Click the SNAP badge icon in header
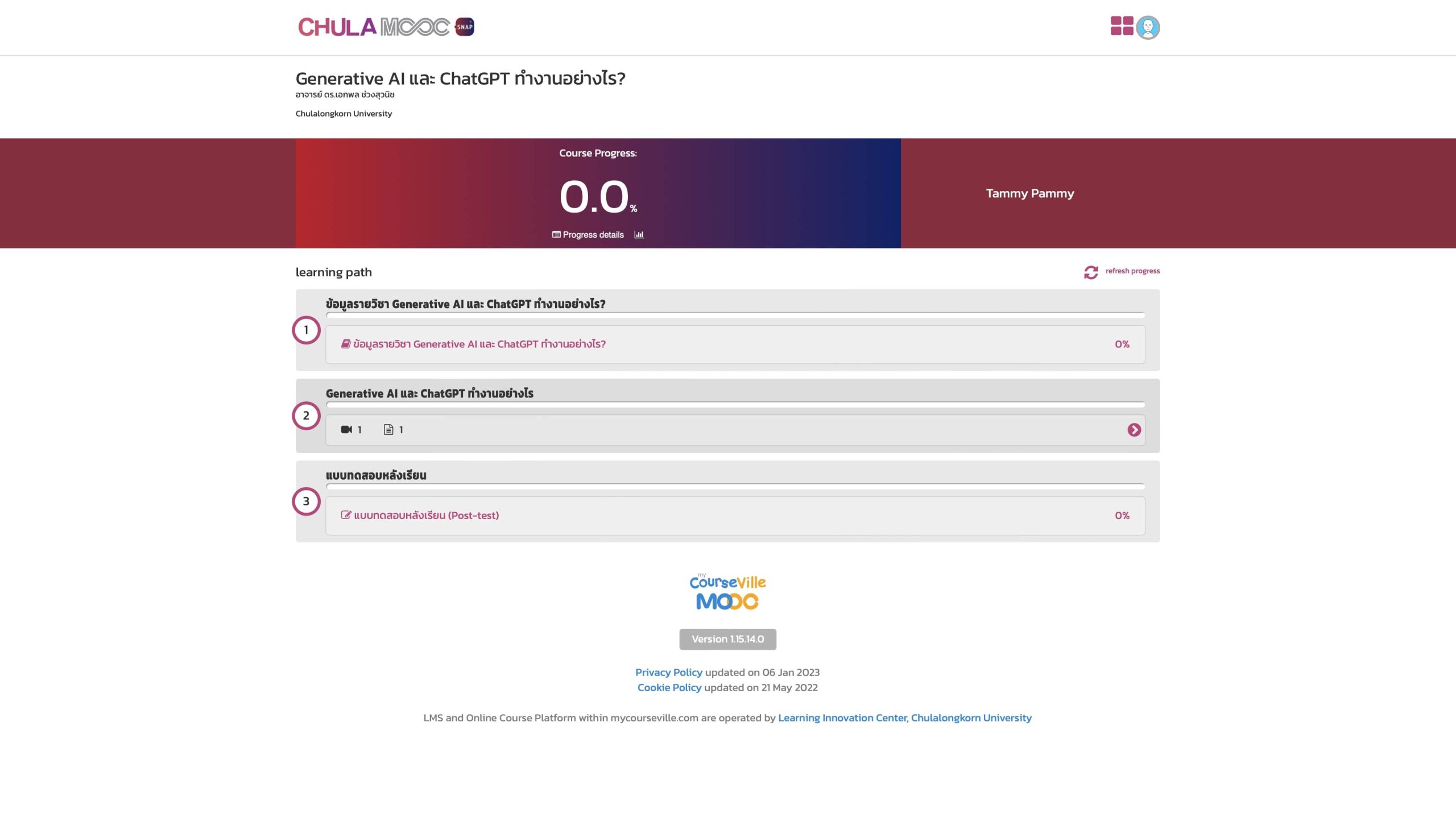 (x=465, y=27)
